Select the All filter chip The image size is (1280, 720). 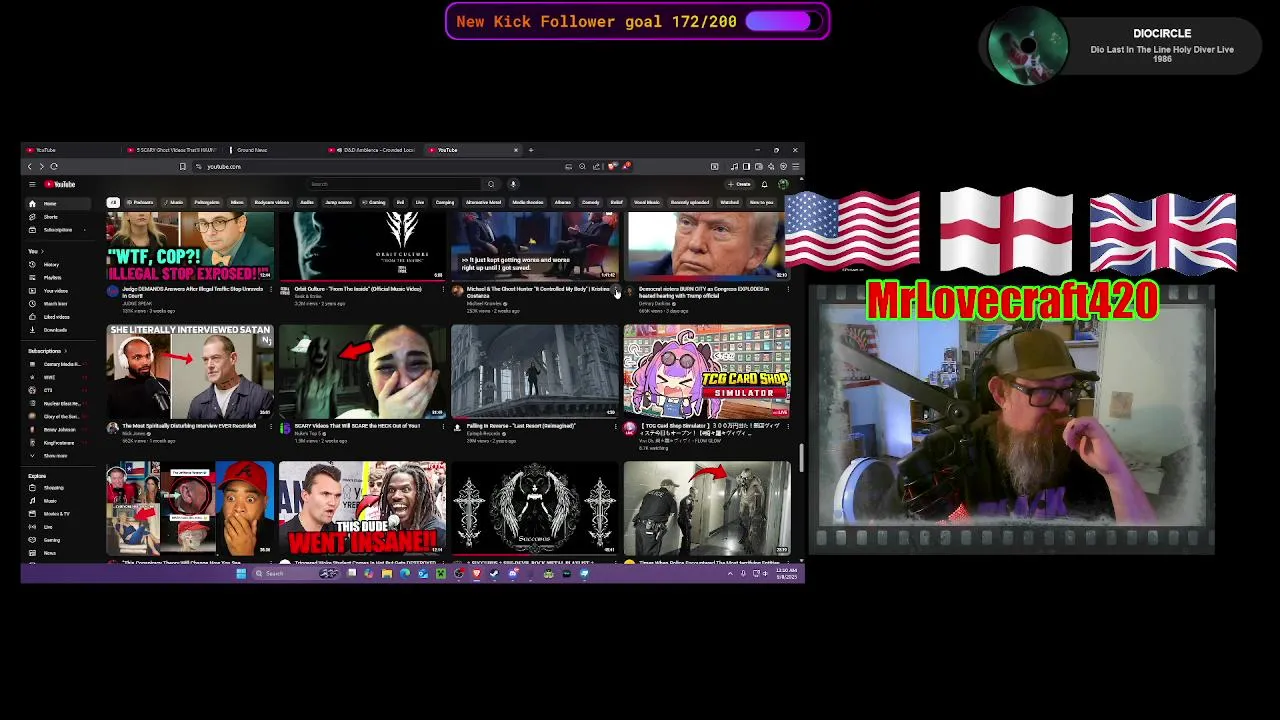(x=113, y=202)
